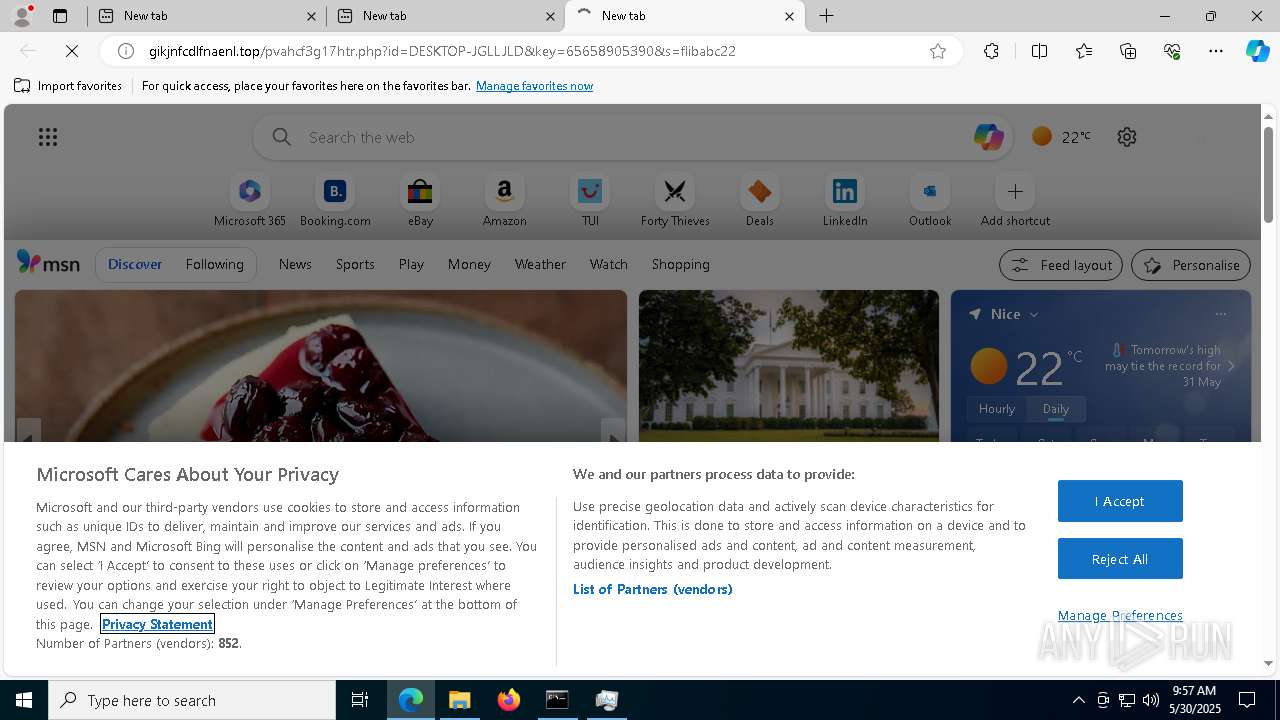Open page settings gear icon
This screenshot has height=720, width=1280.
point(1127,137)
